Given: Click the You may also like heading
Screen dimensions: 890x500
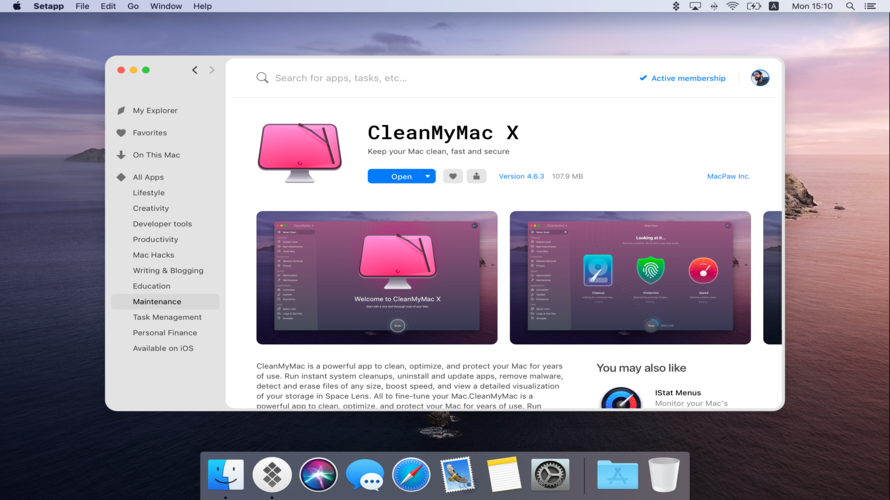Looking at the screenshot, I should [x=641, y=368].
